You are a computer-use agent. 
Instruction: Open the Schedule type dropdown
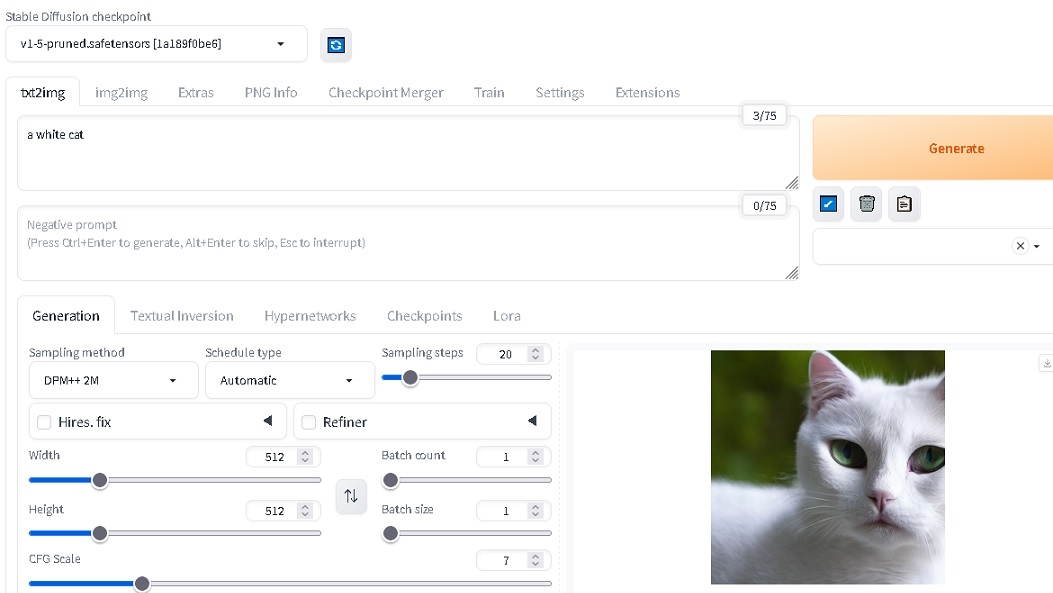[x=288, y=380]
